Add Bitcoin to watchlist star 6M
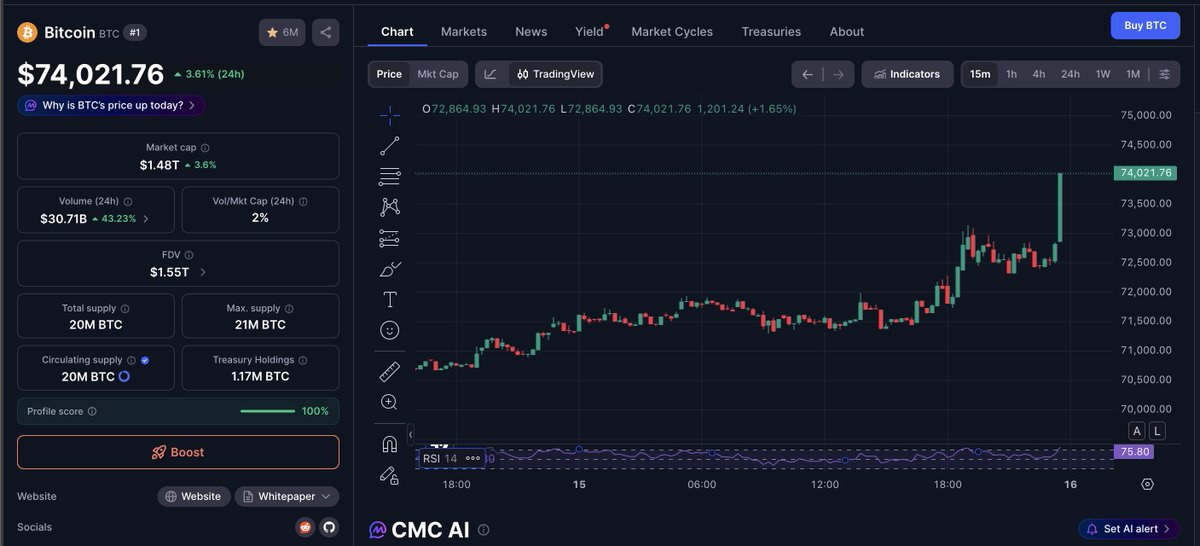The height and width of the screenshot is (546, 1200). pos(282,32)
